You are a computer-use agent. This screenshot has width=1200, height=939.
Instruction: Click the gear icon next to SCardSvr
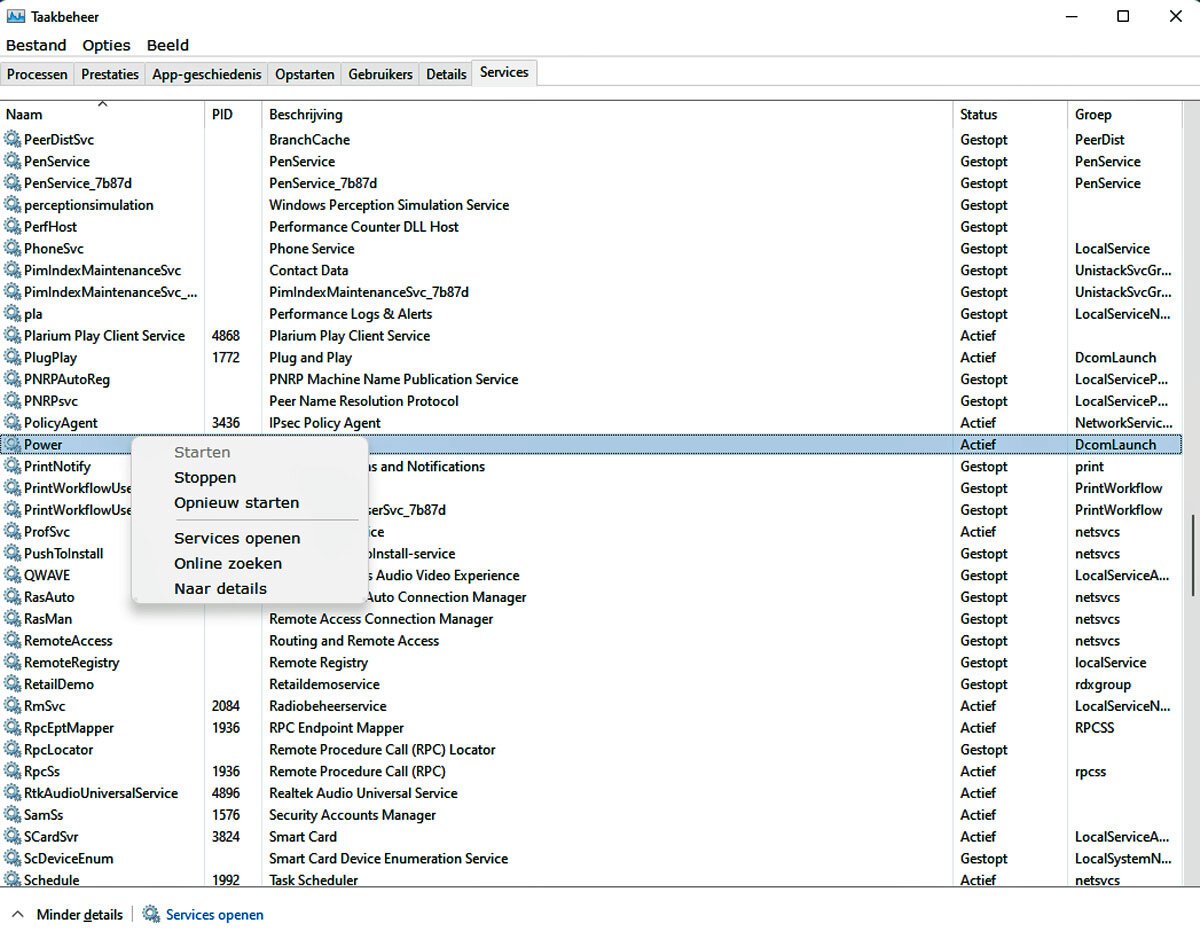tap(12, 837)
